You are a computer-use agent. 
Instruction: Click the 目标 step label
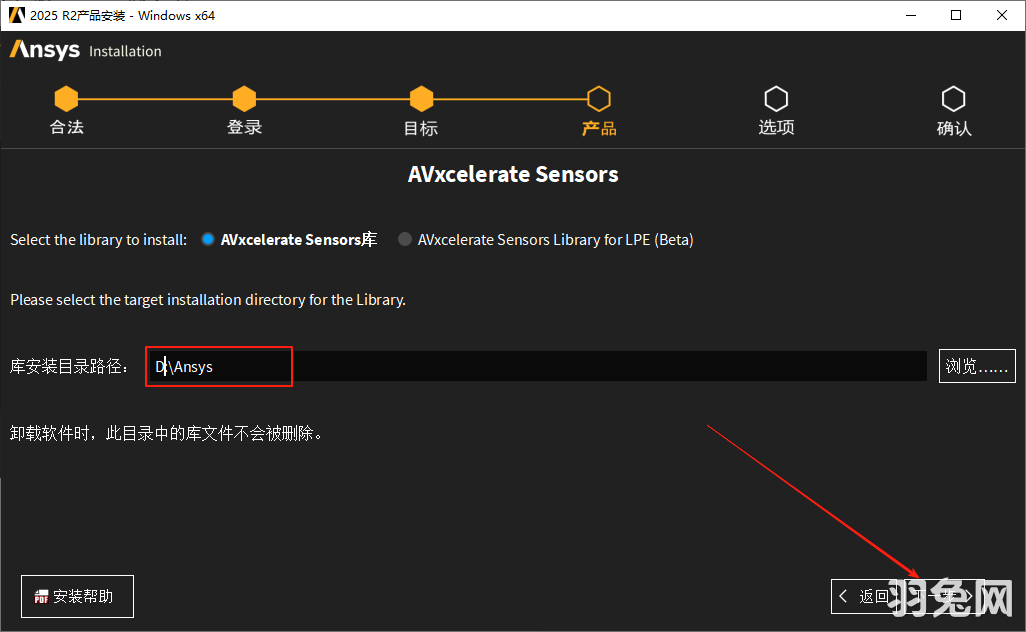coord(421,128)
